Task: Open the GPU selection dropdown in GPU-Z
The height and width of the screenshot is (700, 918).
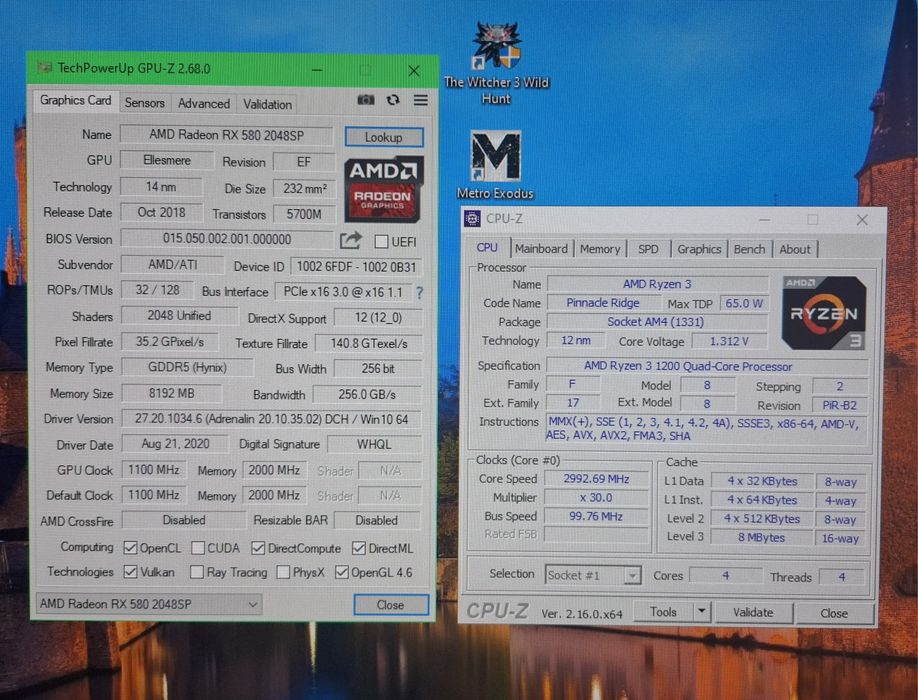Action: 149,604
